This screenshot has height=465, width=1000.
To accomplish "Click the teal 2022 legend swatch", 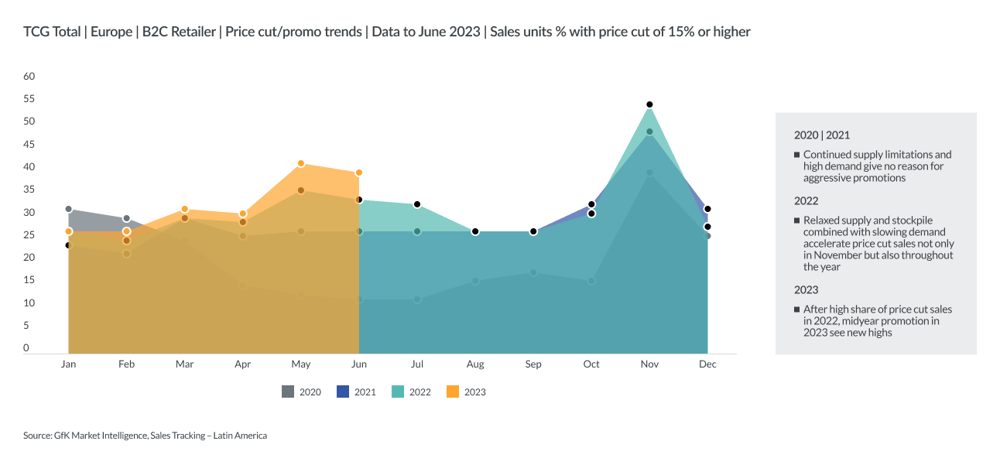I will (397, 392).
